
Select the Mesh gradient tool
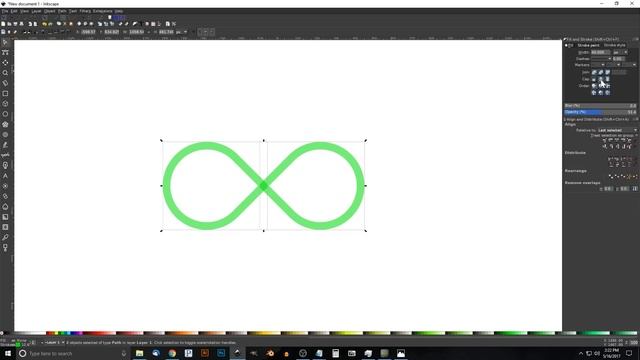pyautogui.click(x=5, y=227)
